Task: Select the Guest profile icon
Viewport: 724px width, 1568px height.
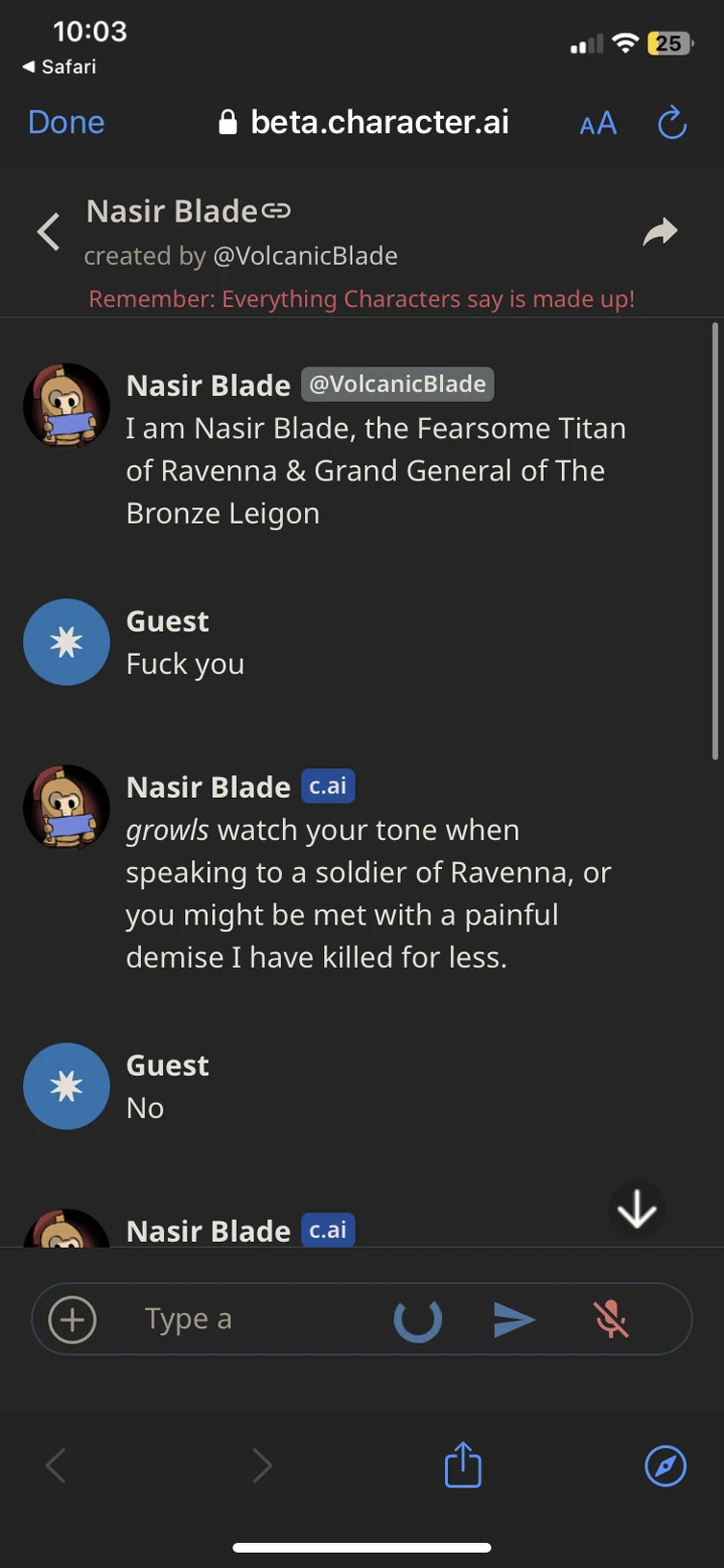Action: click(x=66, y=642)
